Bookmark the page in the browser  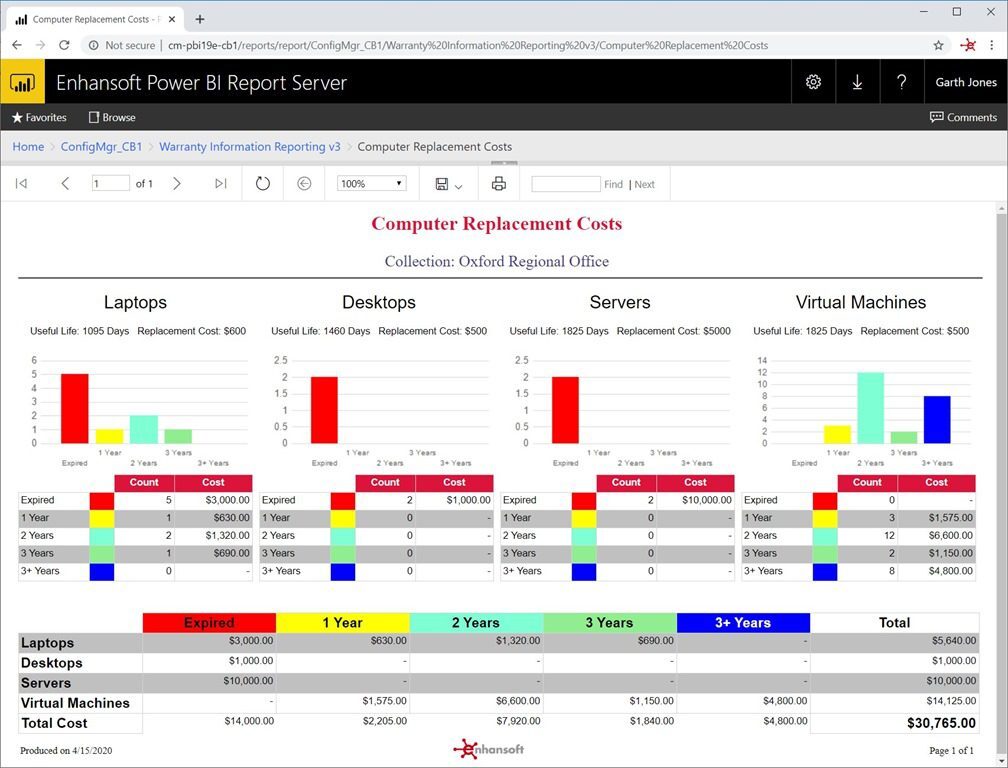938,45
